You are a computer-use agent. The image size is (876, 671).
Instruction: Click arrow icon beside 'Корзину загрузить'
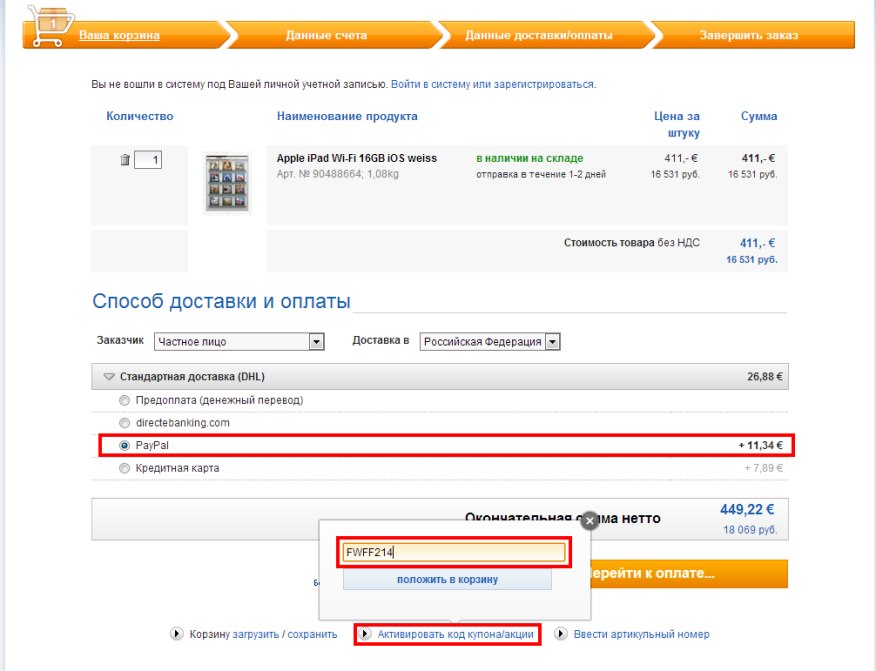177,634
